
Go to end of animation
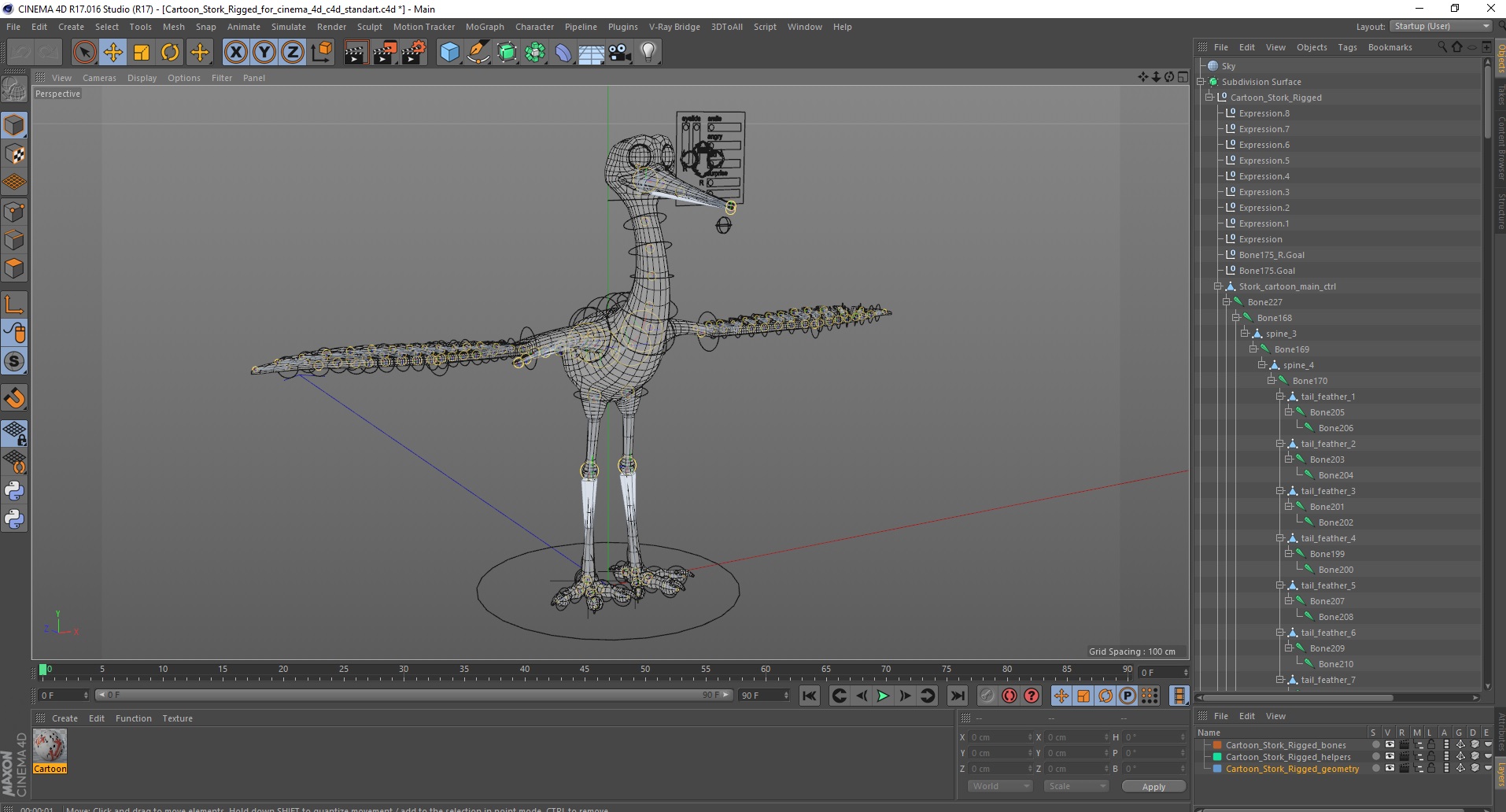957,696
